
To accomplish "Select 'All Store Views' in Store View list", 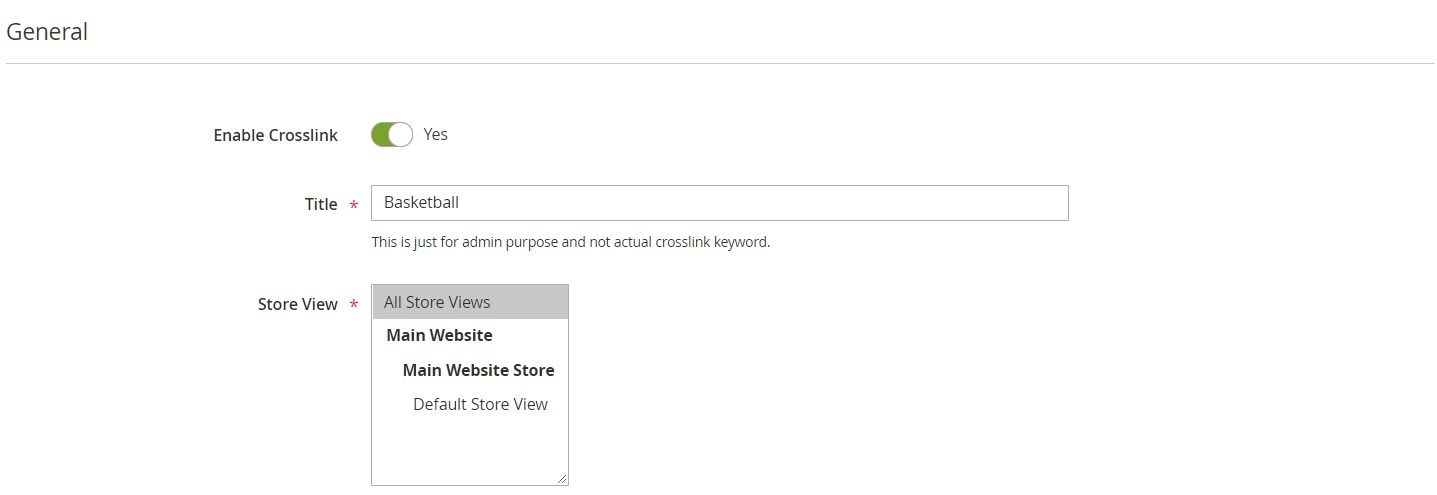I will 470,302.
